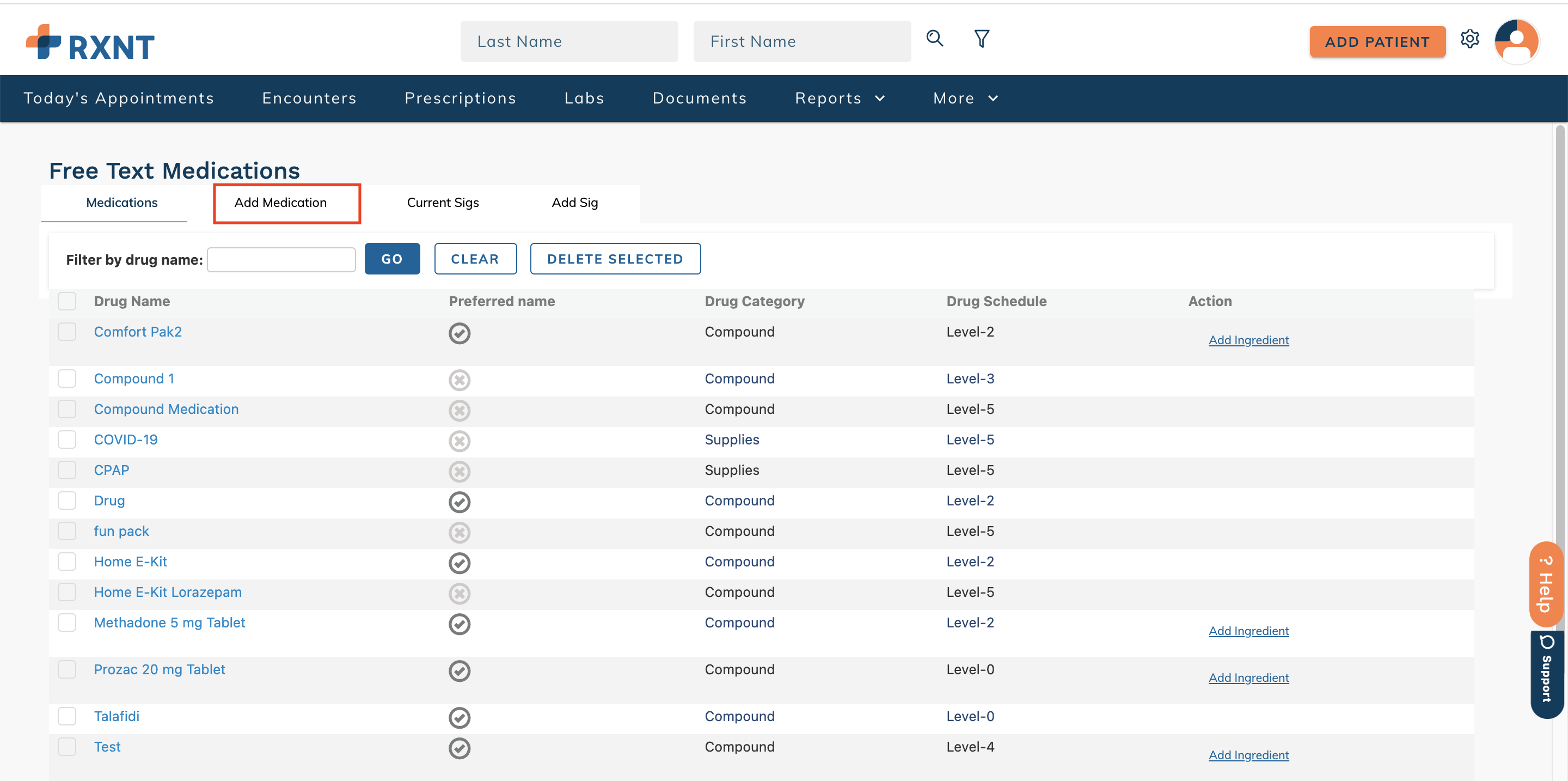Open the Talafidi drug link
Image resolution: width=1568 pixels, height=781 pixels.
117,716
